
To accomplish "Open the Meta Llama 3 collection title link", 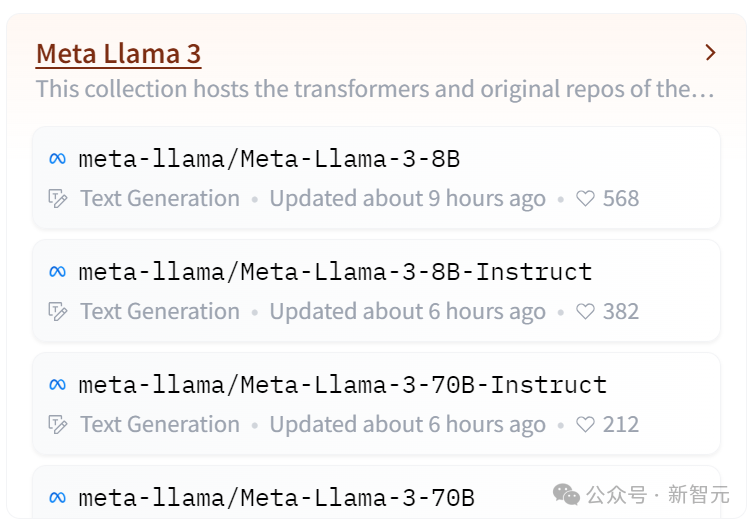I will (x=118, y=54).
